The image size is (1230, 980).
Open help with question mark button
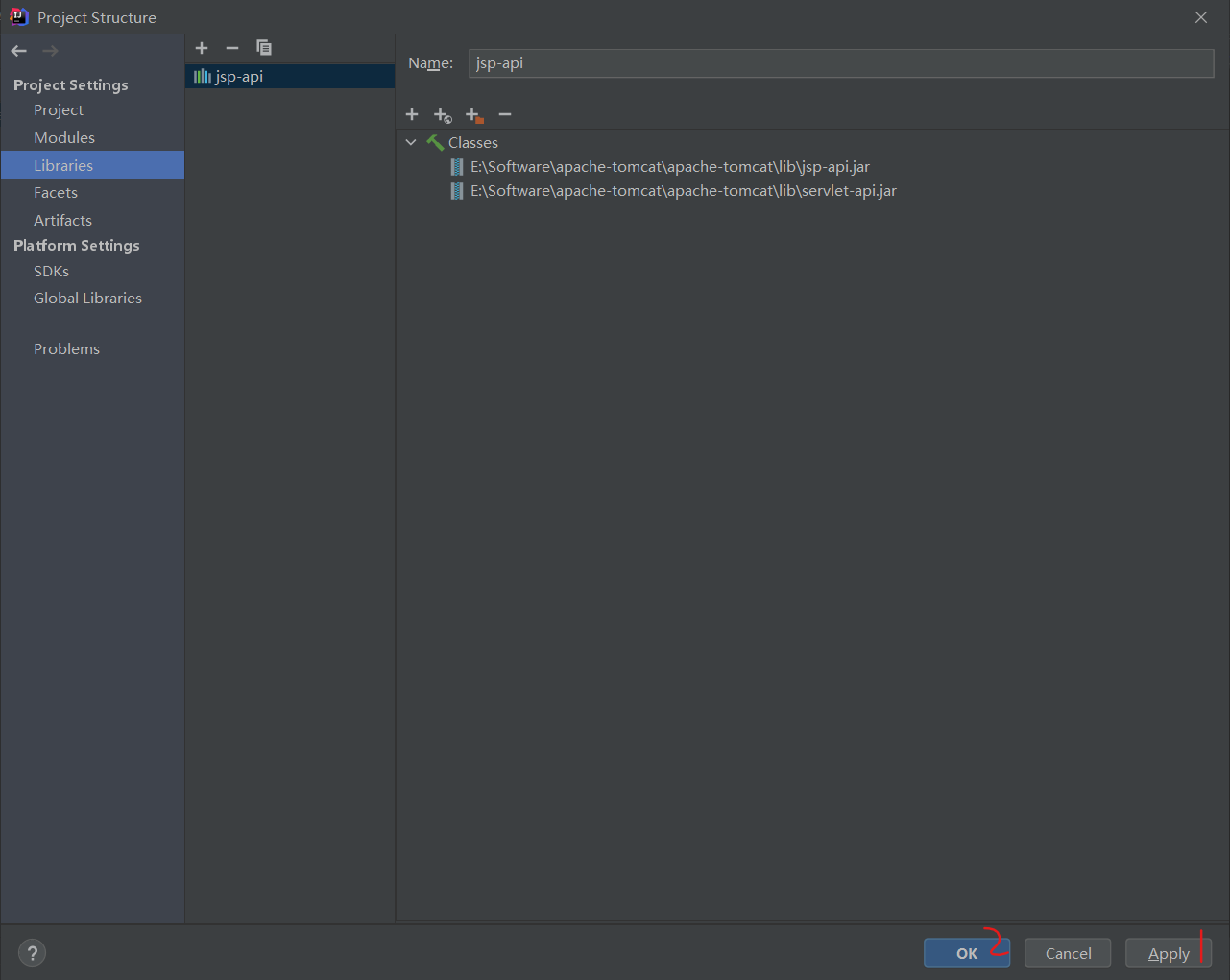point(32,953)
